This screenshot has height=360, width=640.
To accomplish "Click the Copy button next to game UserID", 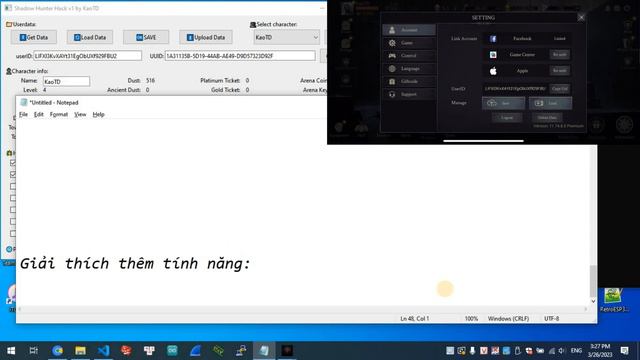I will click(x=559, y=89).
